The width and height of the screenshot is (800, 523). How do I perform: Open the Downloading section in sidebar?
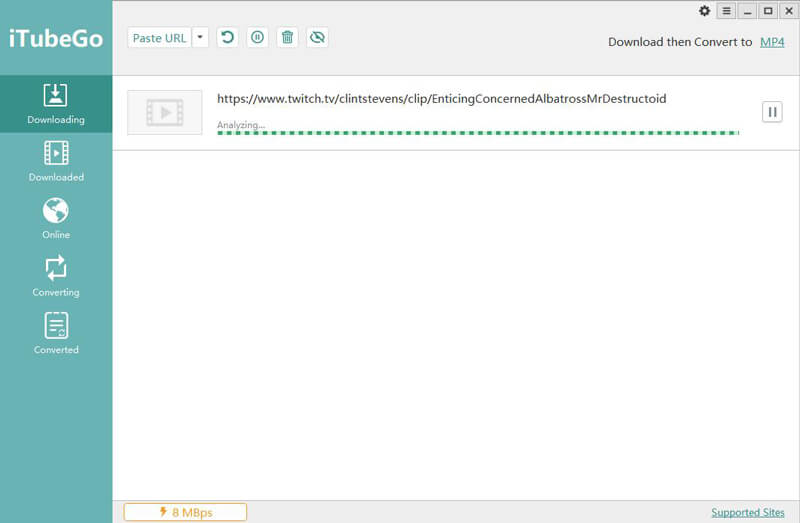pos(56,104)
